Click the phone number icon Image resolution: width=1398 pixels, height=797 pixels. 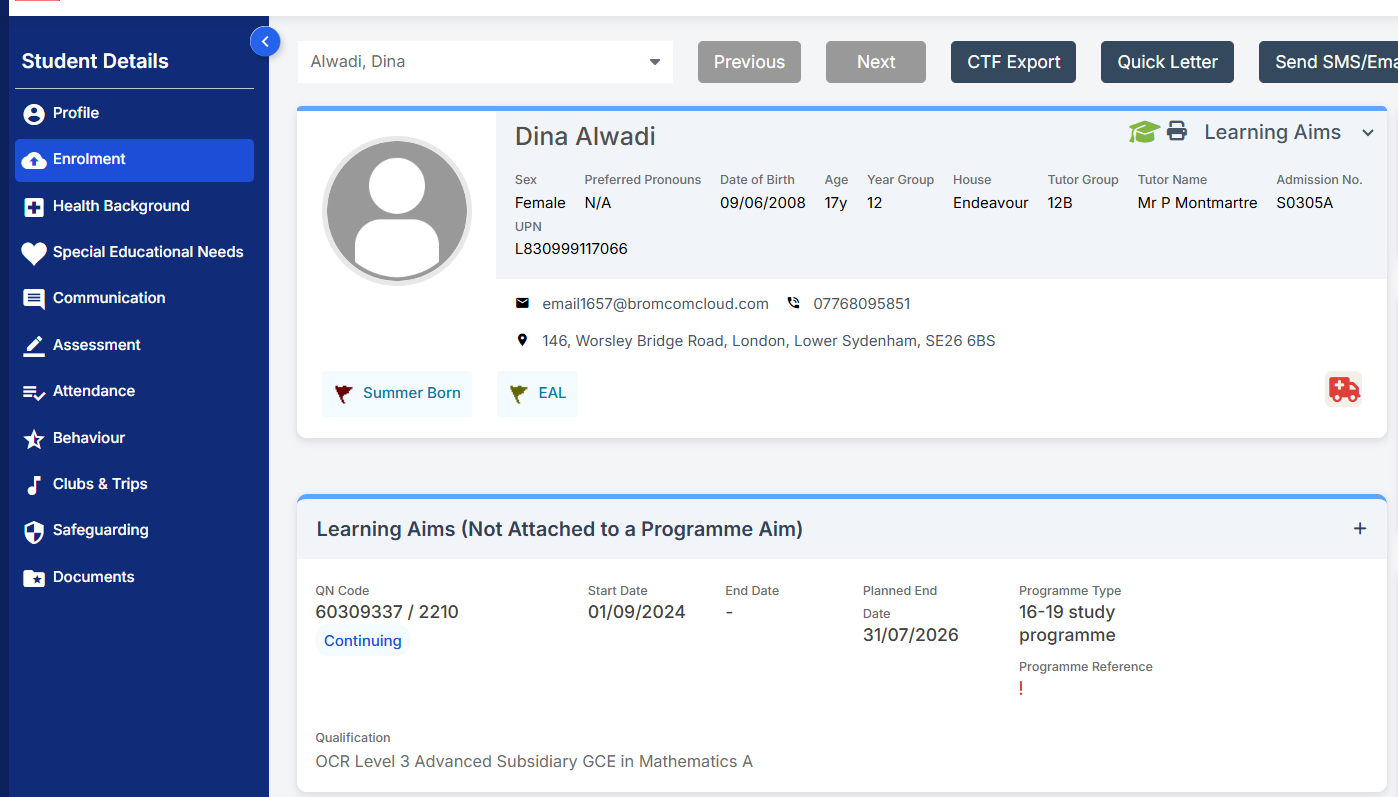pyautogui.click(x=793, y=303)
